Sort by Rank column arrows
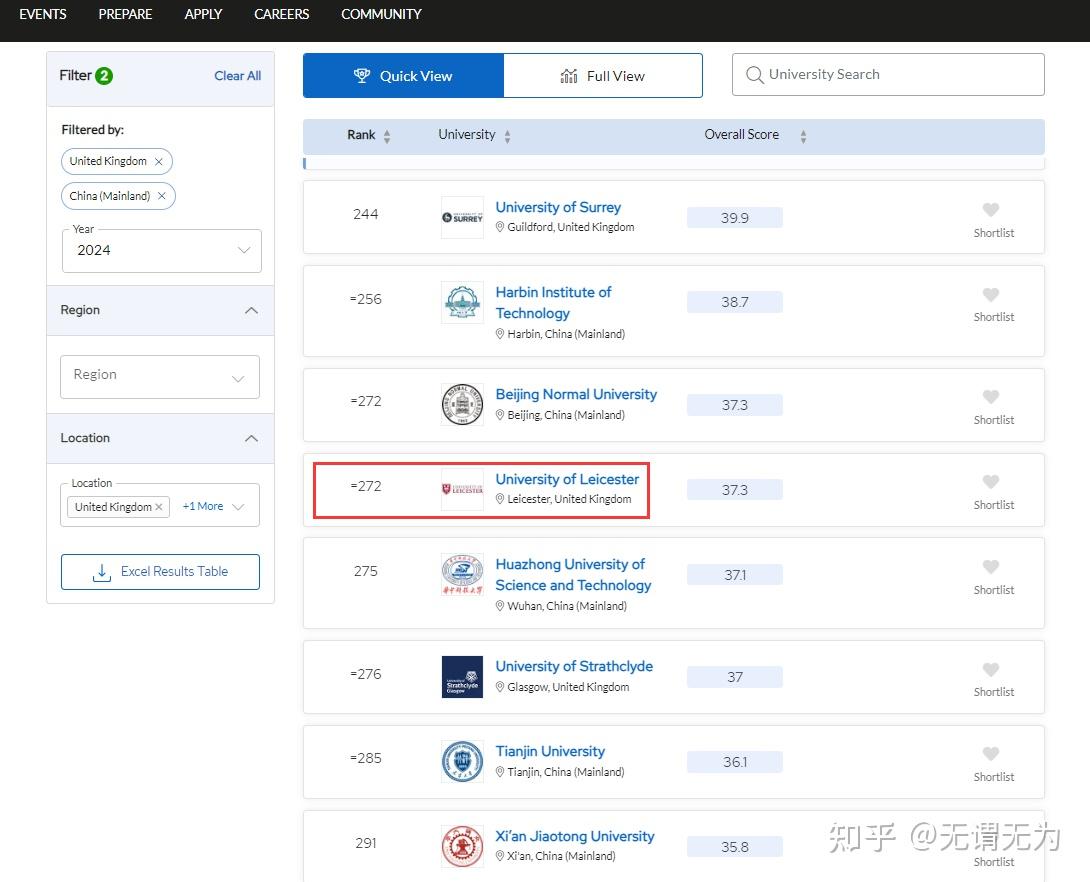The width and height of the screenshot is (1090, 882). 387,136
